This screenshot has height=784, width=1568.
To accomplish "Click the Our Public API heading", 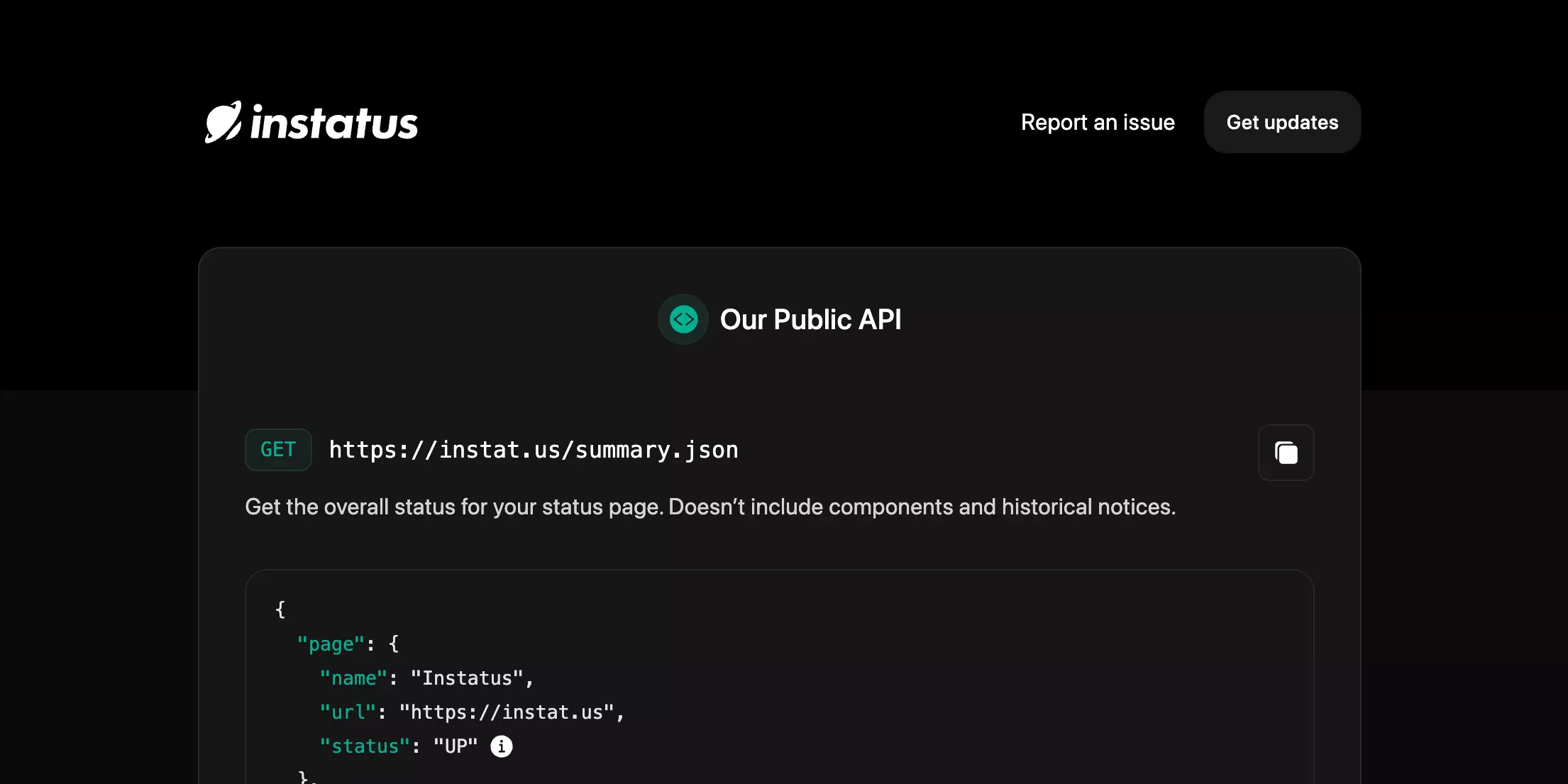I will click(810, 319).
